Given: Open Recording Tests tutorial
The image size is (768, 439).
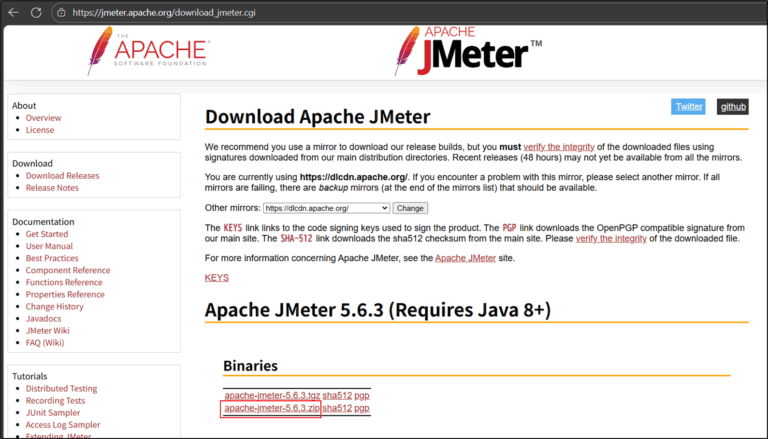Looking at the screenshot, I should 55,401.
